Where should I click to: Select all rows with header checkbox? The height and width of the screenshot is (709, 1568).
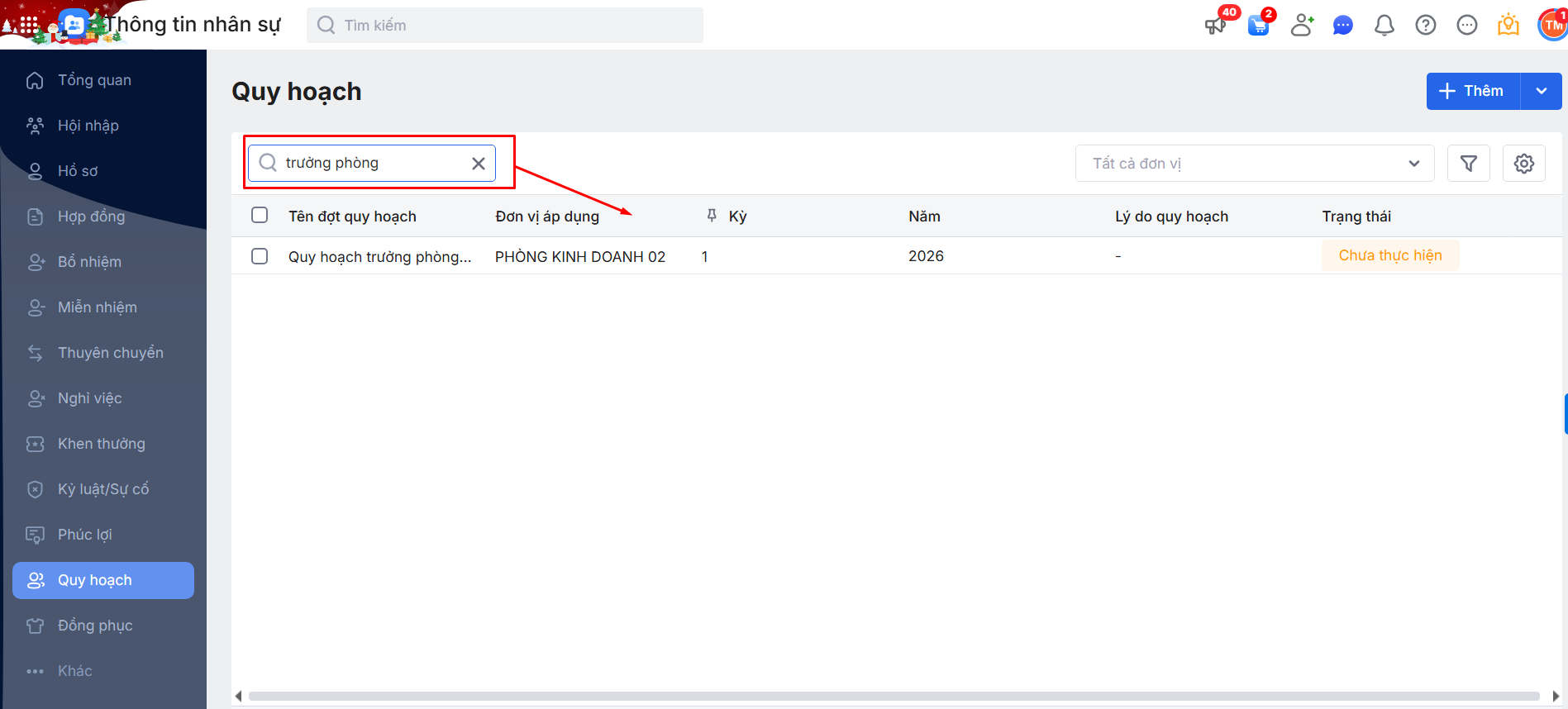260,215
